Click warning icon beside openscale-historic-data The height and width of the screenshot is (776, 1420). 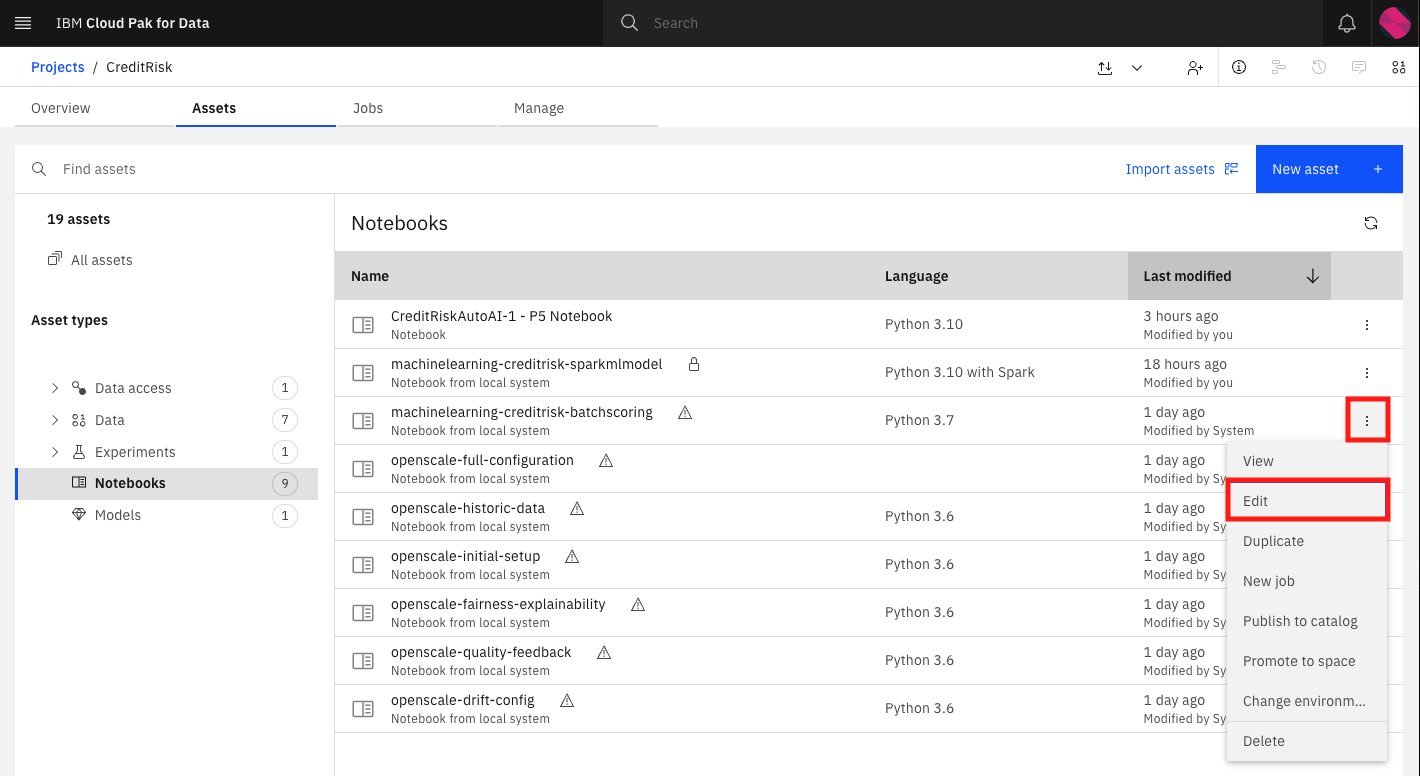click(577, 508)
